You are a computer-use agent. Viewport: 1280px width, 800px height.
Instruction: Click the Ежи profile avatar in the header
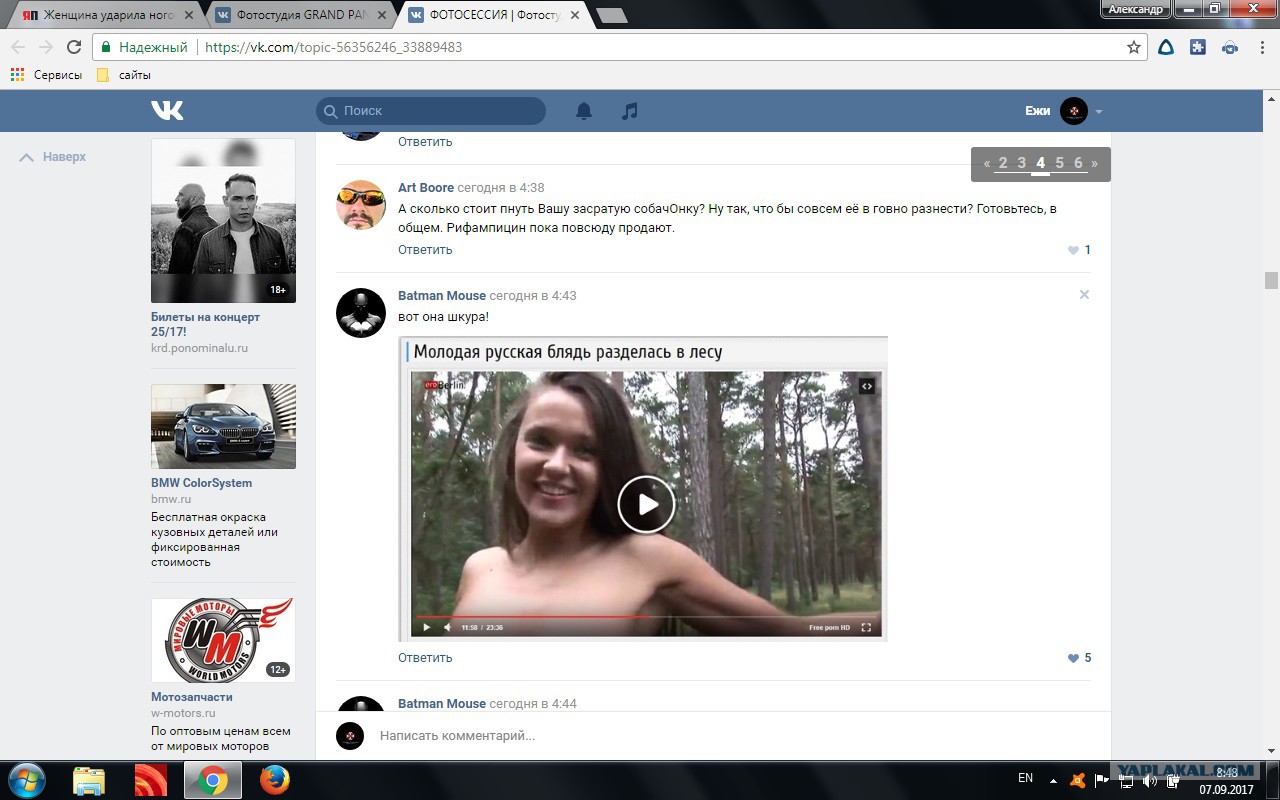(x=1074, y=111)
